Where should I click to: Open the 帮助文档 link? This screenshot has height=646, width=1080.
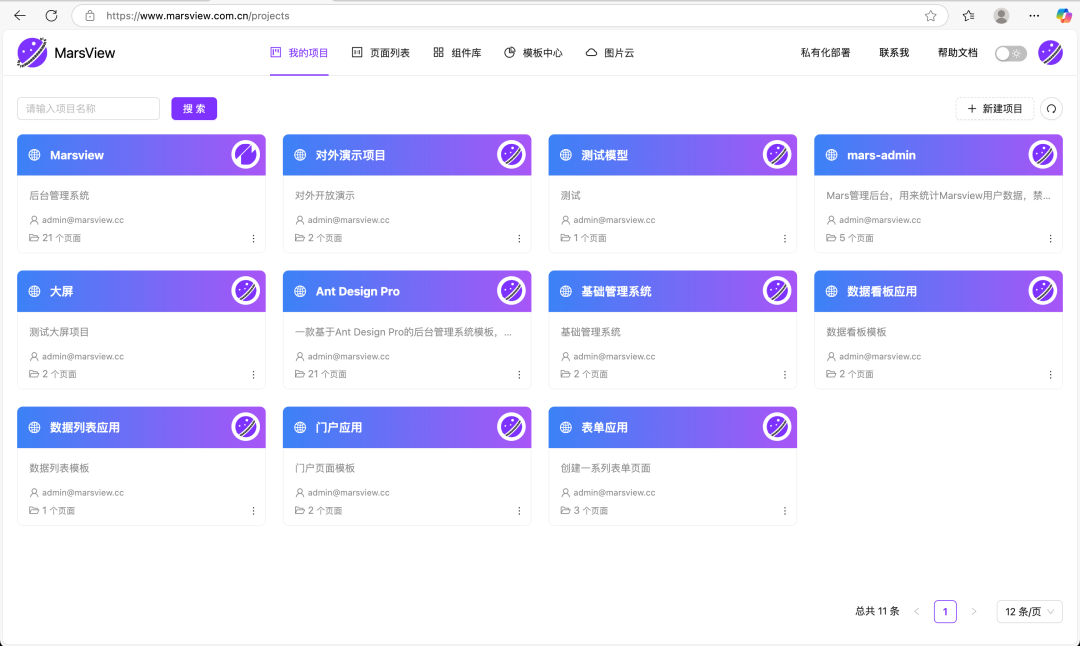point(957,53)
